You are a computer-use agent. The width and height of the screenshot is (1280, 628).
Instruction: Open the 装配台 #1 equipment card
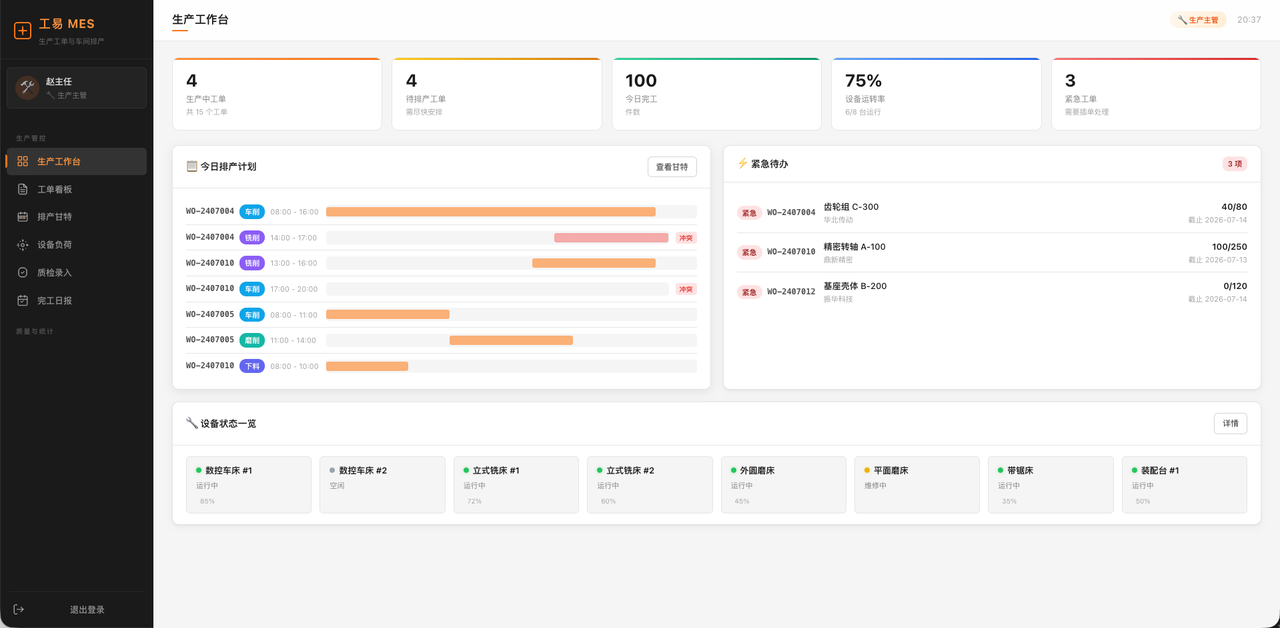(1184, 485)
